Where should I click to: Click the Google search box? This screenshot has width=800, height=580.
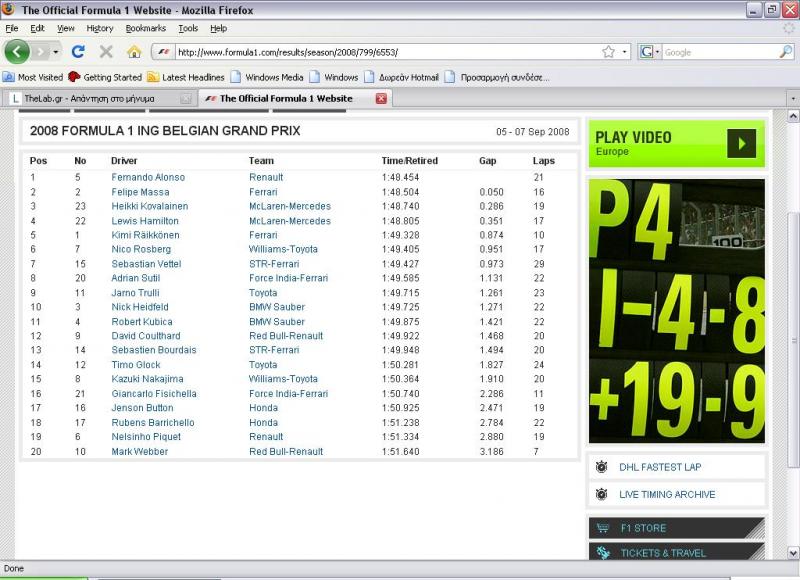point(721,52)
